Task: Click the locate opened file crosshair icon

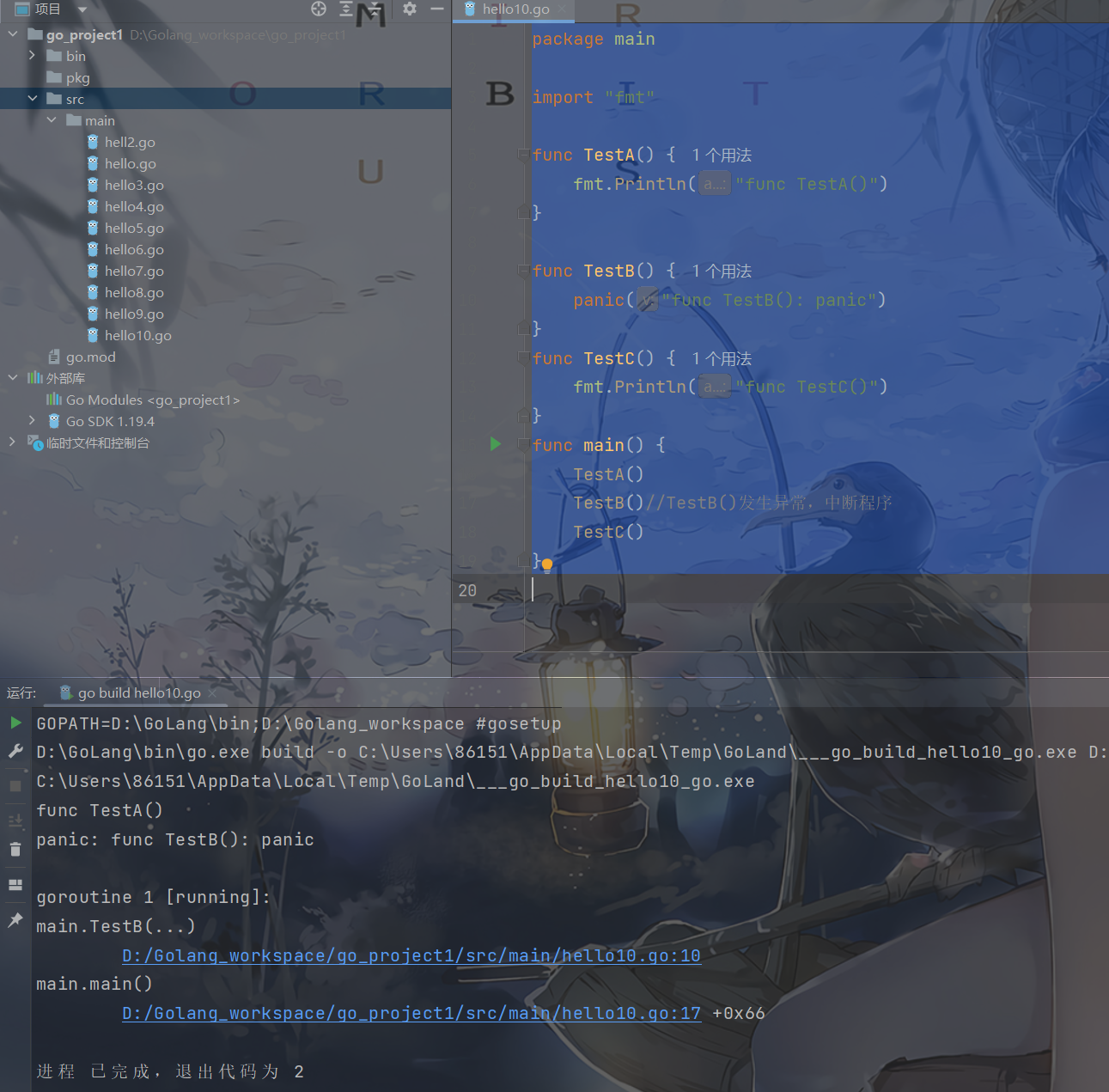Action: [x=319, y=9]
